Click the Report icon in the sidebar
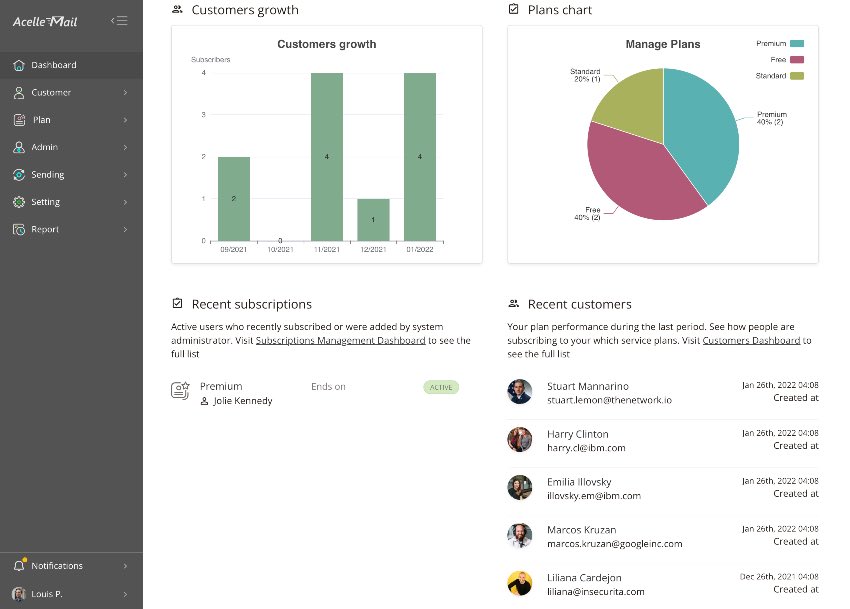Screen dimensions: 850x609 18,229
